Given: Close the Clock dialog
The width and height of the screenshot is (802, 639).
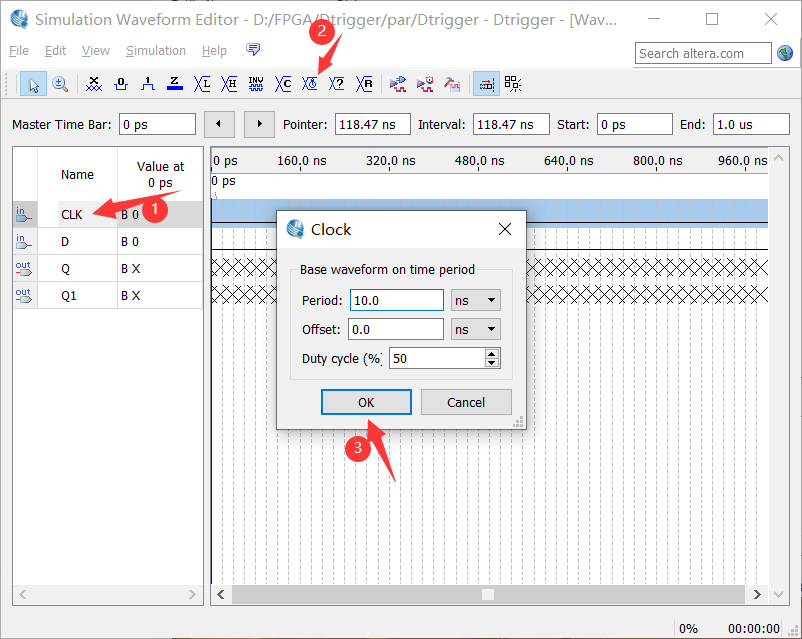Looking at the screenshot, I should click(x=505, y=229).
